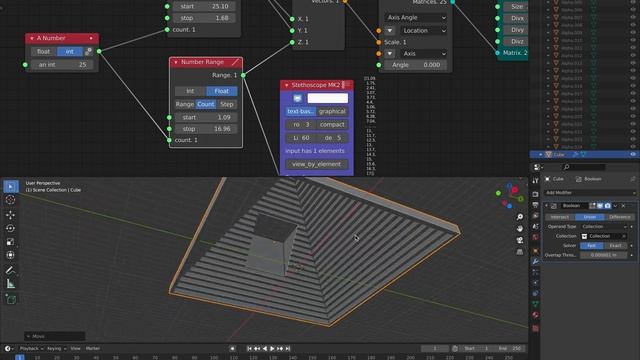Viewport: 640px width, 360px height.
Task: Open the Axis dropdown in matrix node
Action: [424, 53]
